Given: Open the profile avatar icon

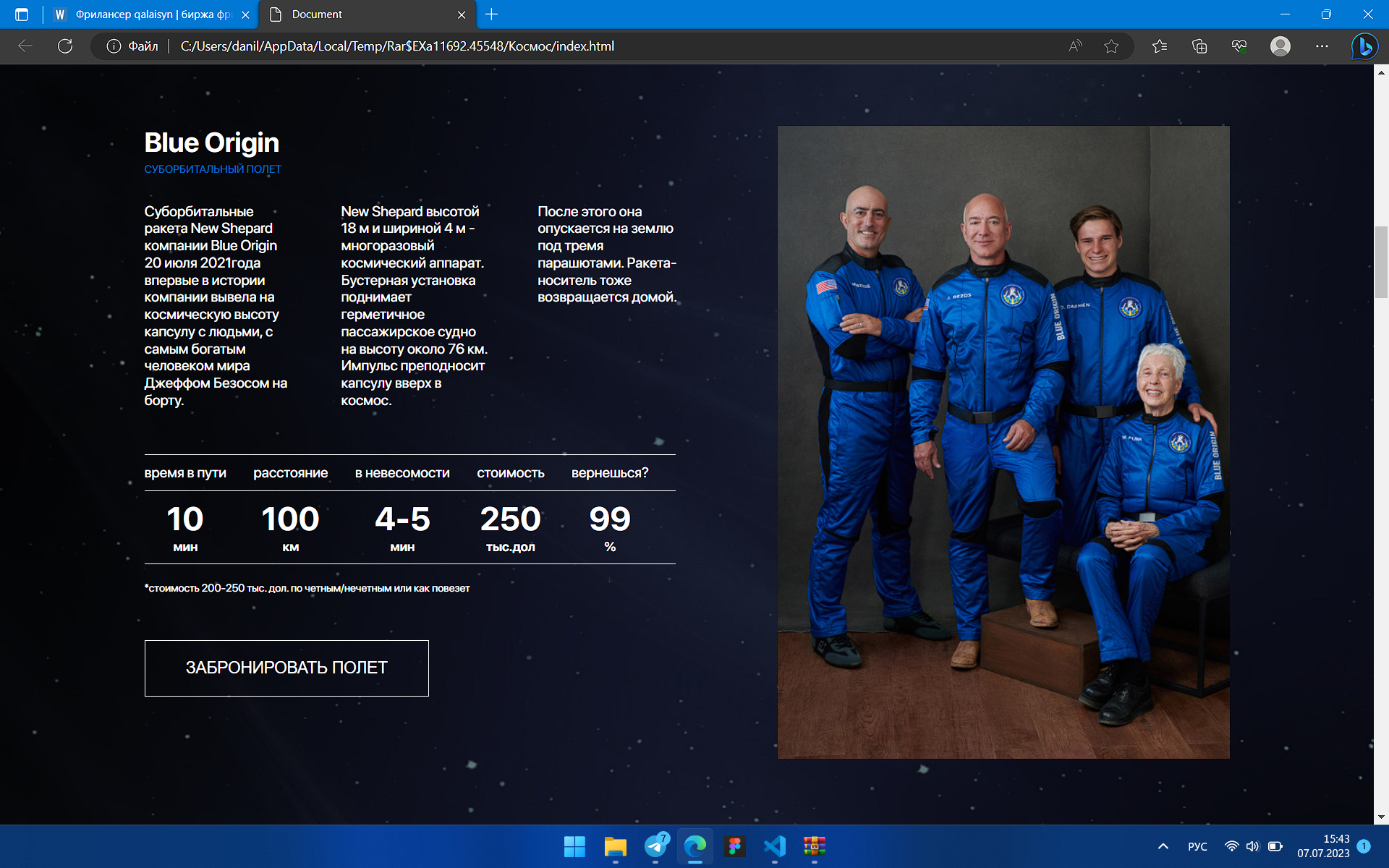Looking at the screenshot, I should [x=1280, y=46].
